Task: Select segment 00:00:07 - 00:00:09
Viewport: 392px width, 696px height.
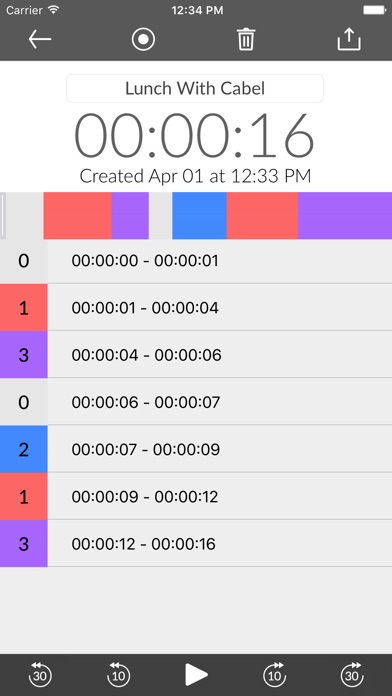Action: (x=196, y=449)
